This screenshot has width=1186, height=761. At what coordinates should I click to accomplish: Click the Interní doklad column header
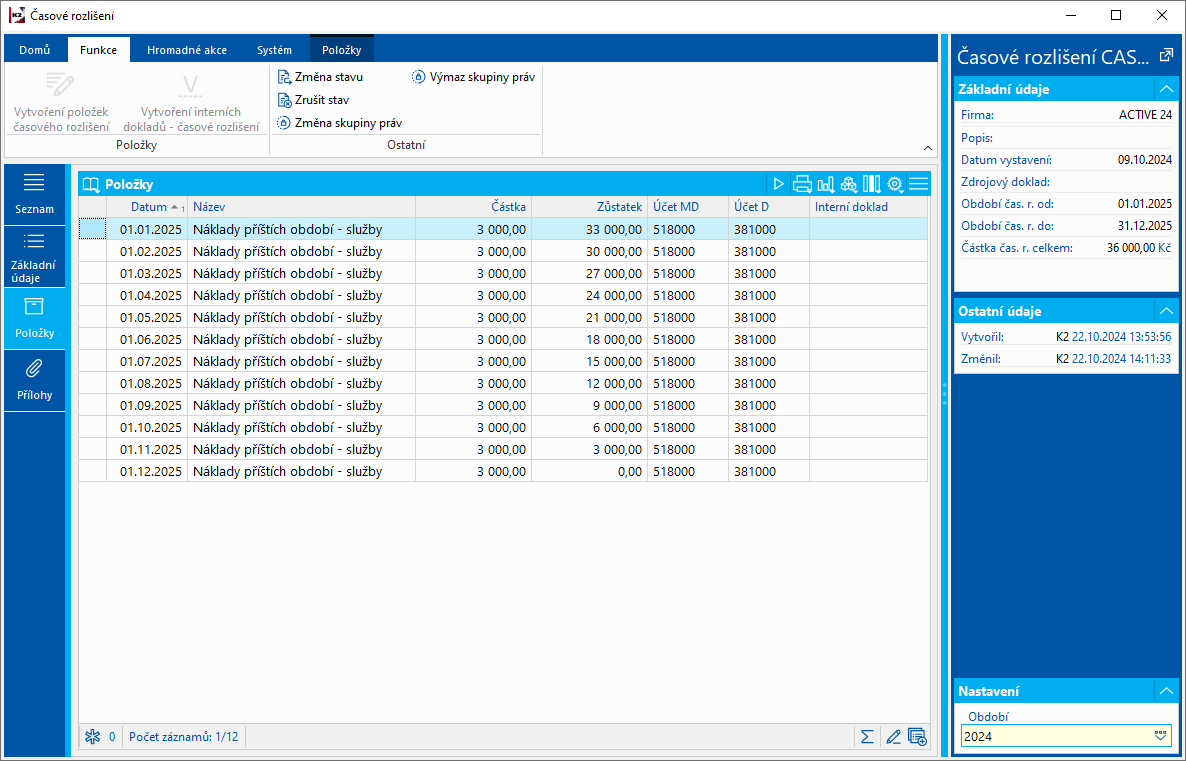point(868,207)
